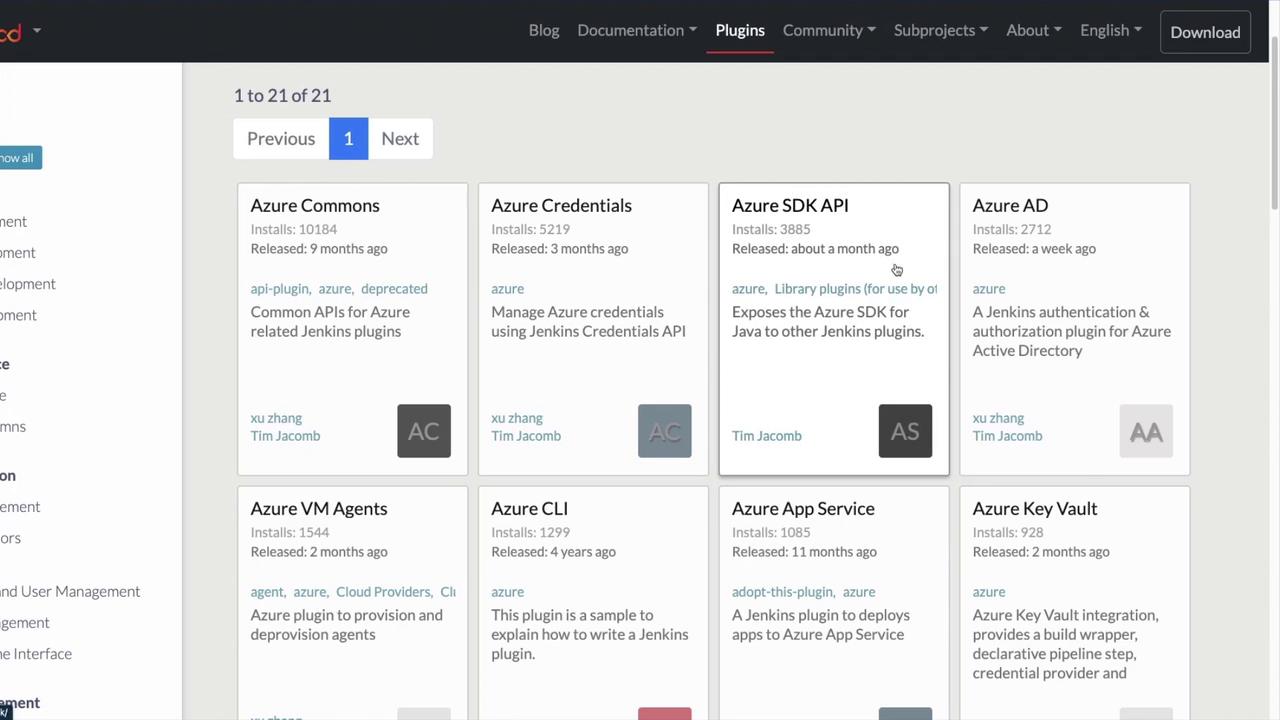Screen dimensions: 1280x720
Task: Click the AS avatar icon on Azure SDK API
Action: (905, 431)
